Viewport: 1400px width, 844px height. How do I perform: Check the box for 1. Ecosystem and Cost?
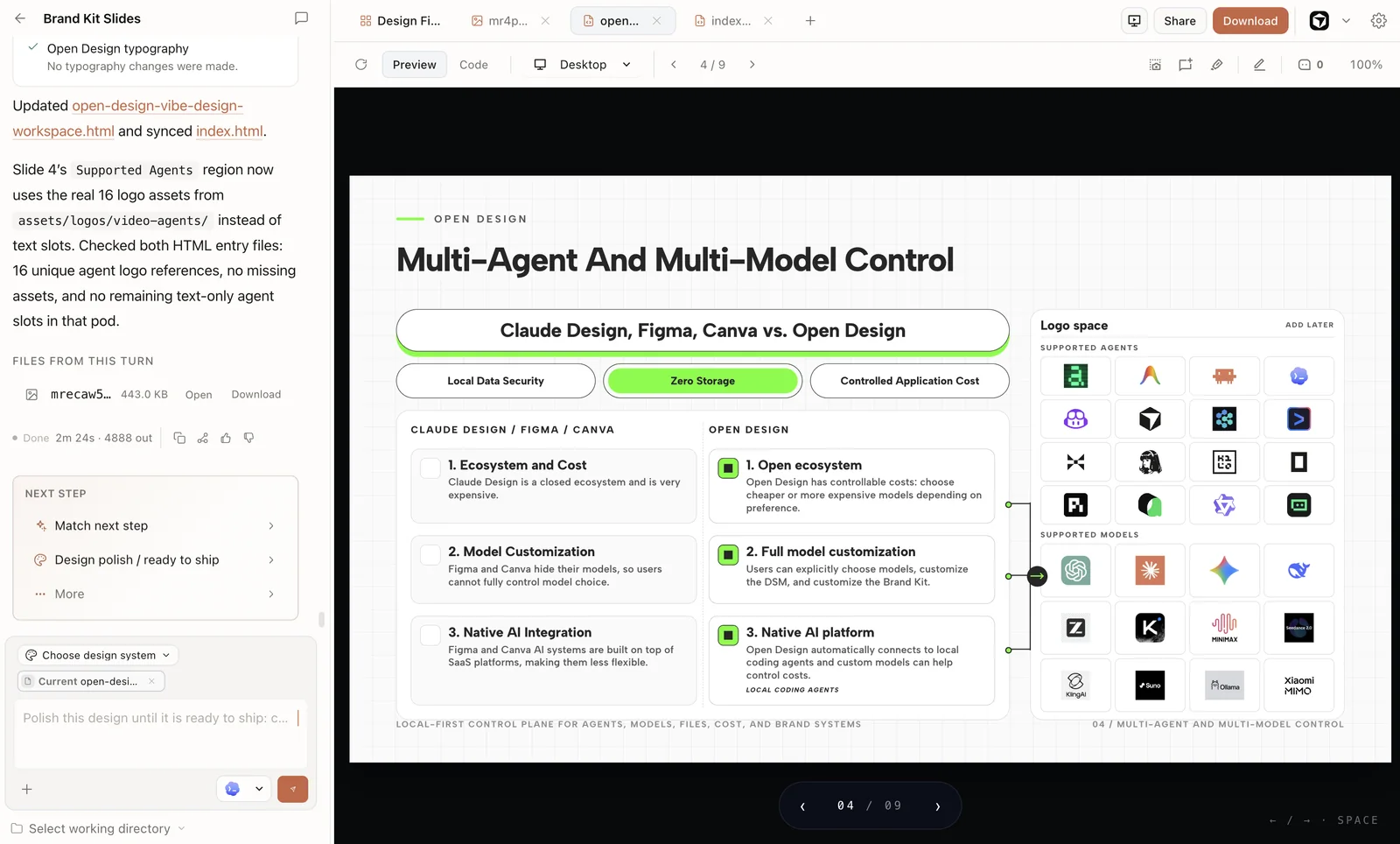tap(430, 468)
